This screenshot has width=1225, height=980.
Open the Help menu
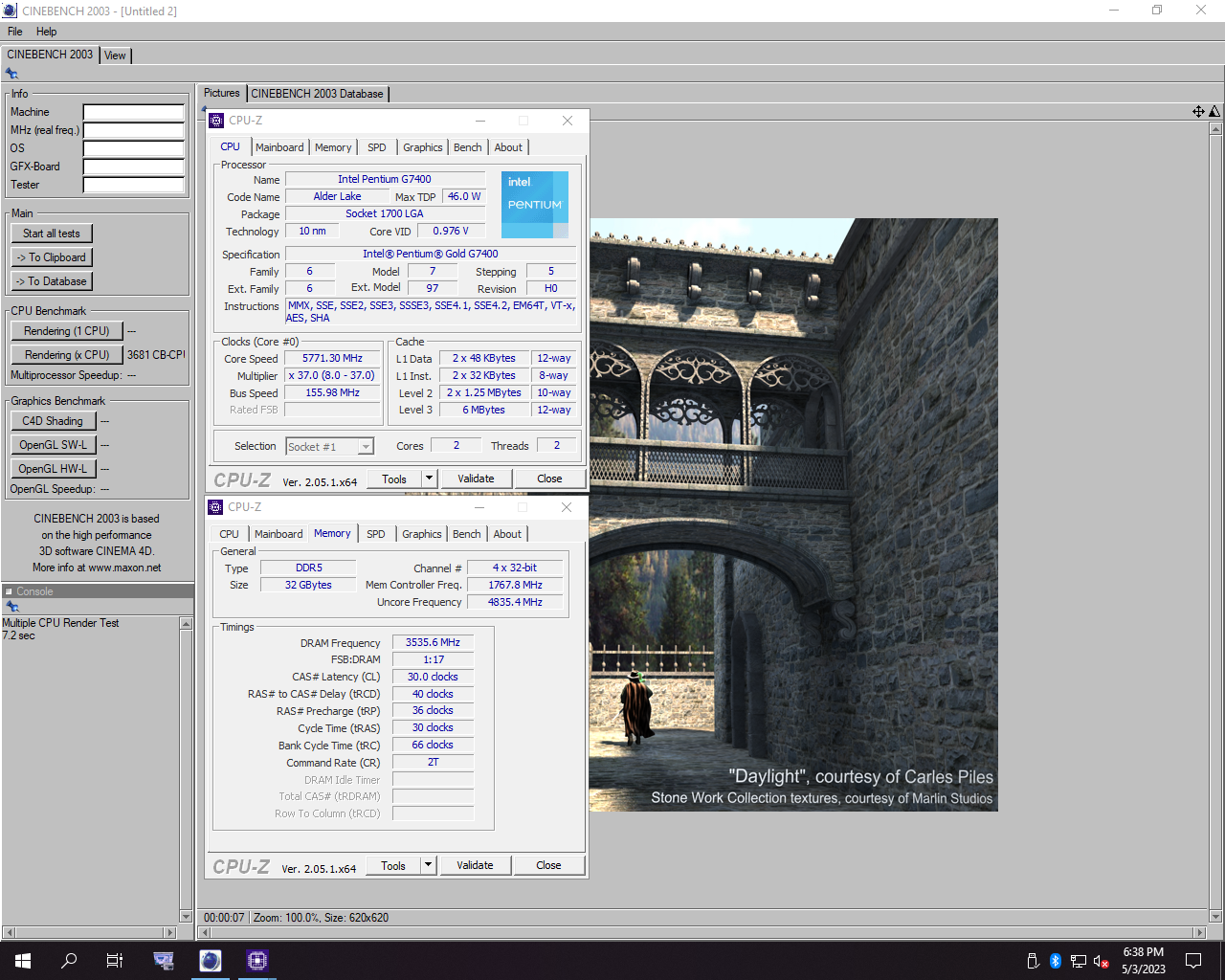tap(46, 32)
